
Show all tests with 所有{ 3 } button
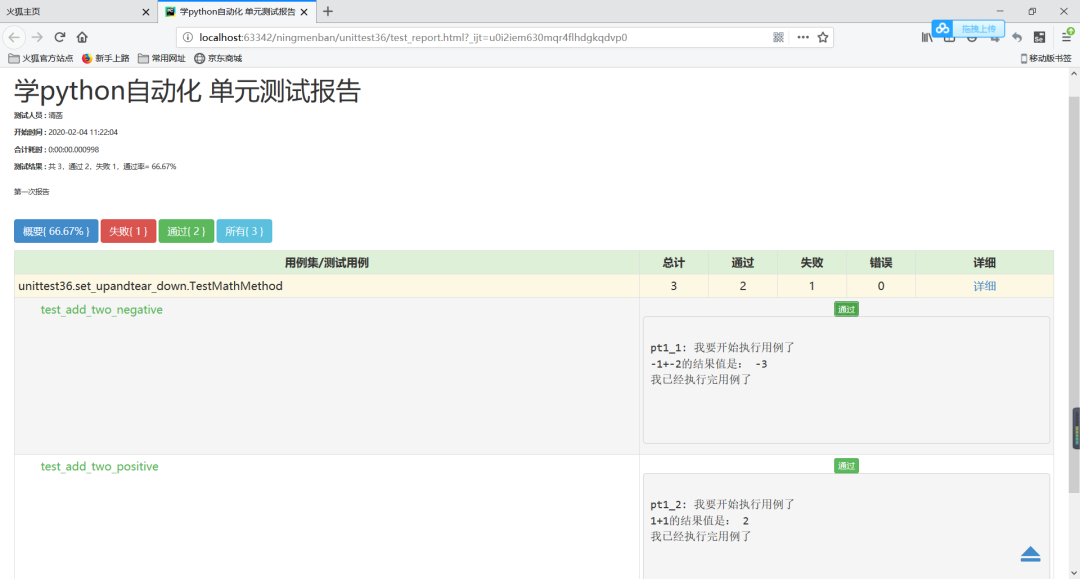click(244, 231)
